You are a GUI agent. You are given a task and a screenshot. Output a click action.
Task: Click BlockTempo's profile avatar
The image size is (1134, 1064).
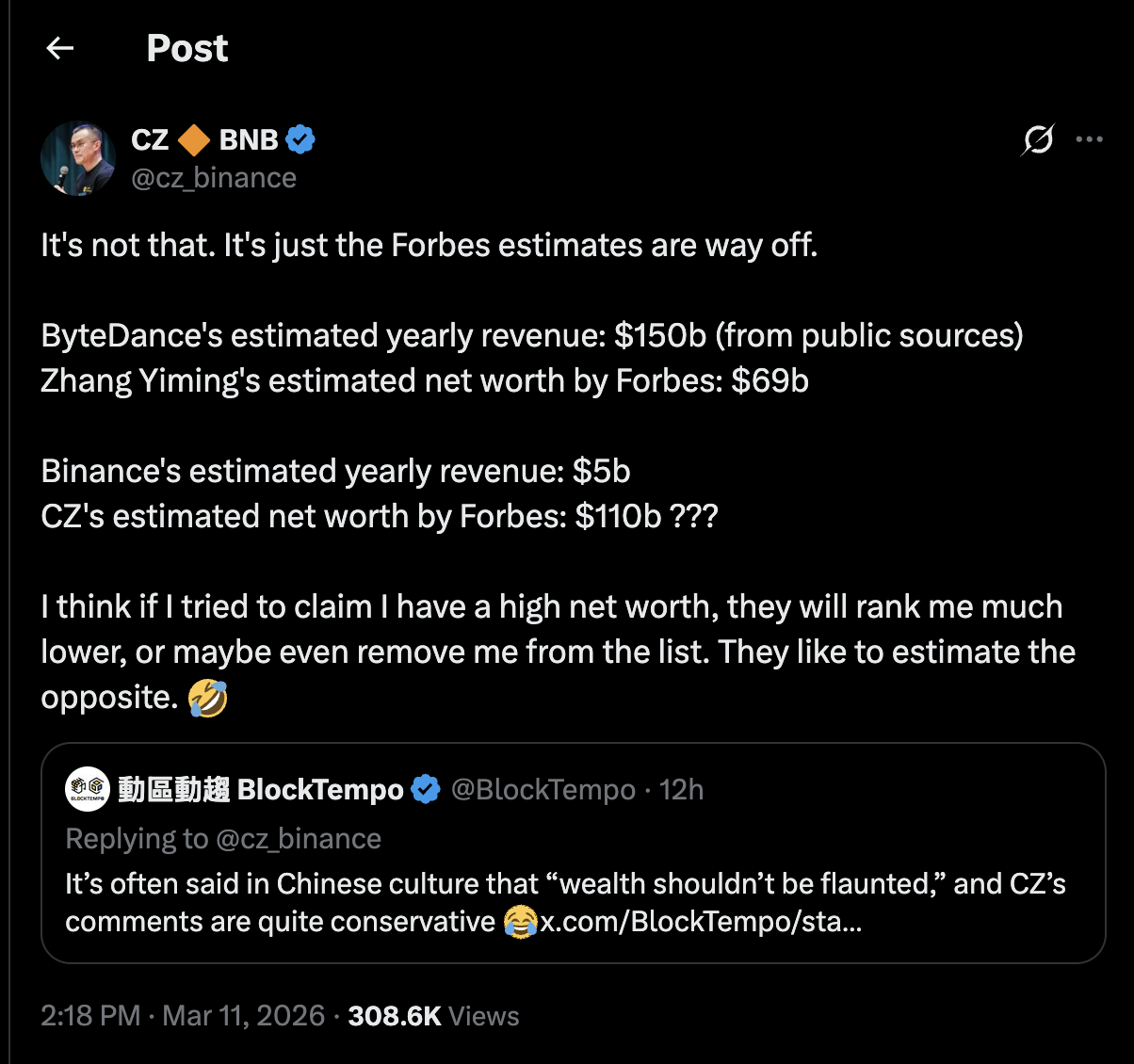[x=88, y=789]
